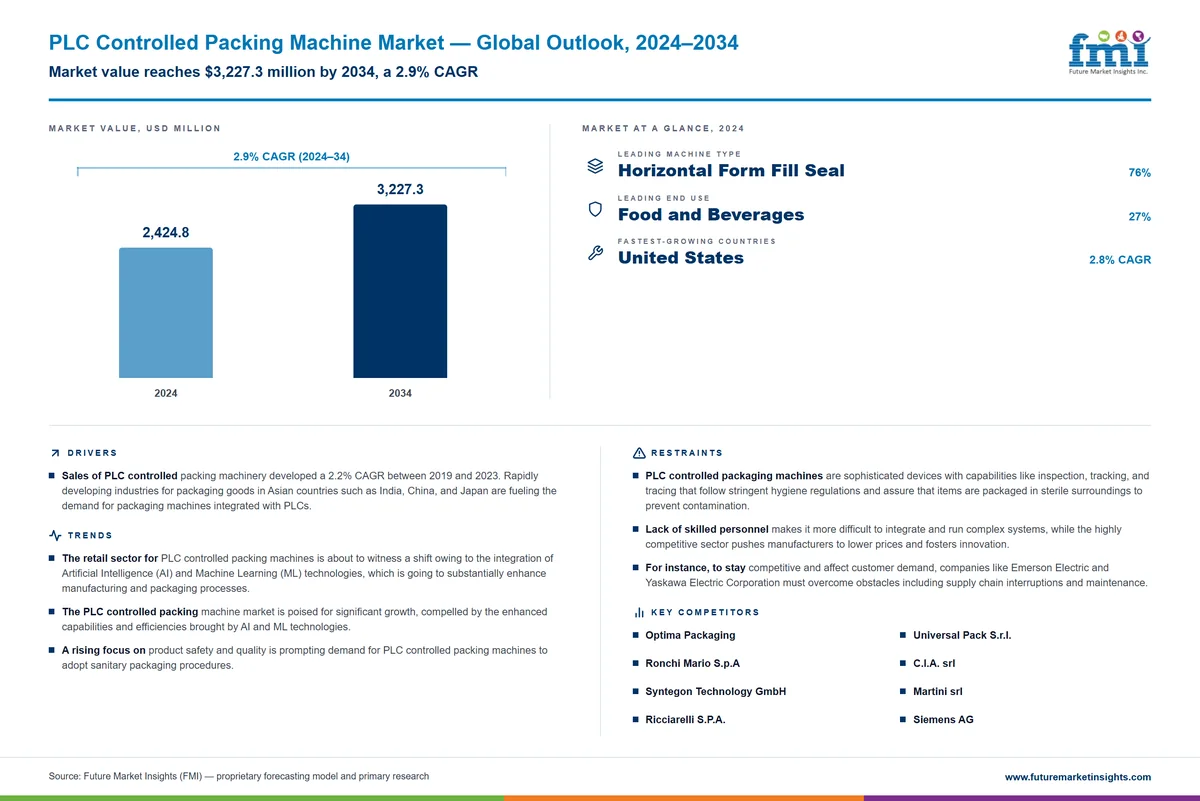This screenshot has height=801, width=1200.
Task: Click the Leading End Use label
Action: coord(664,198)
